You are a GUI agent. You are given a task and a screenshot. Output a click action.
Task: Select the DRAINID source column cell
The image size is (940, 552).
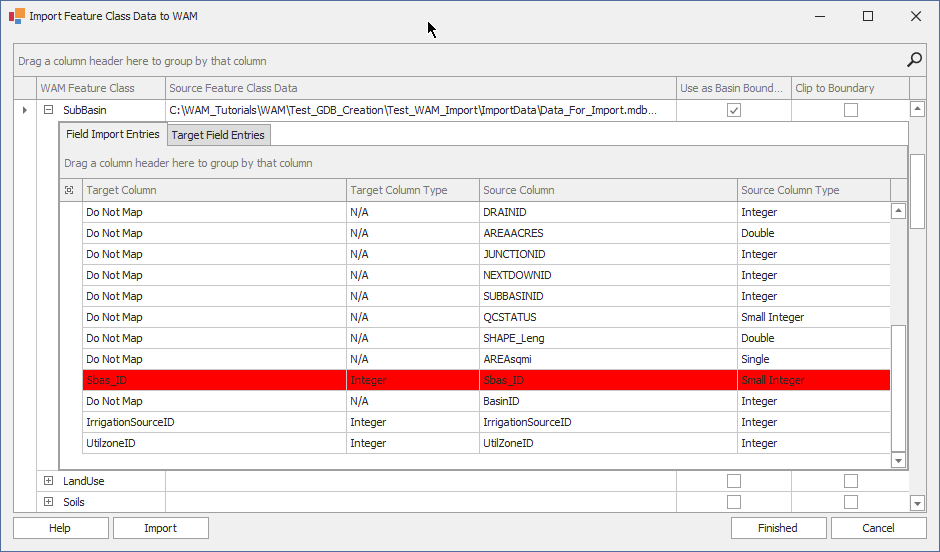608,212
